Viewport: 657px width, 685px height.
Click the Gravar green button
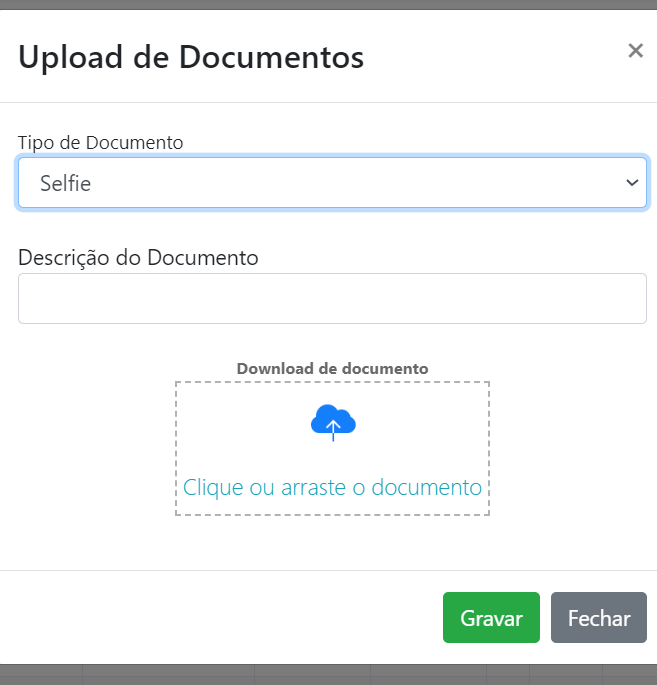click(491, 617)
